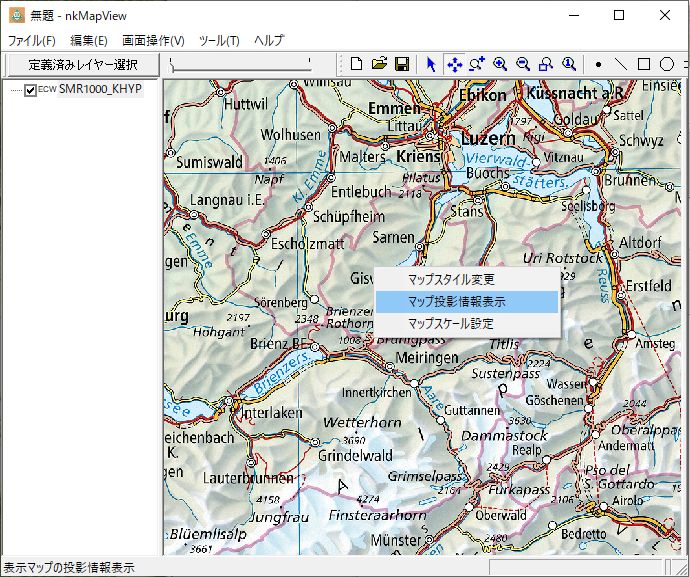Open the 編集(E) menu
This screenshot has width=690, height=577.
tap(89, 41)
